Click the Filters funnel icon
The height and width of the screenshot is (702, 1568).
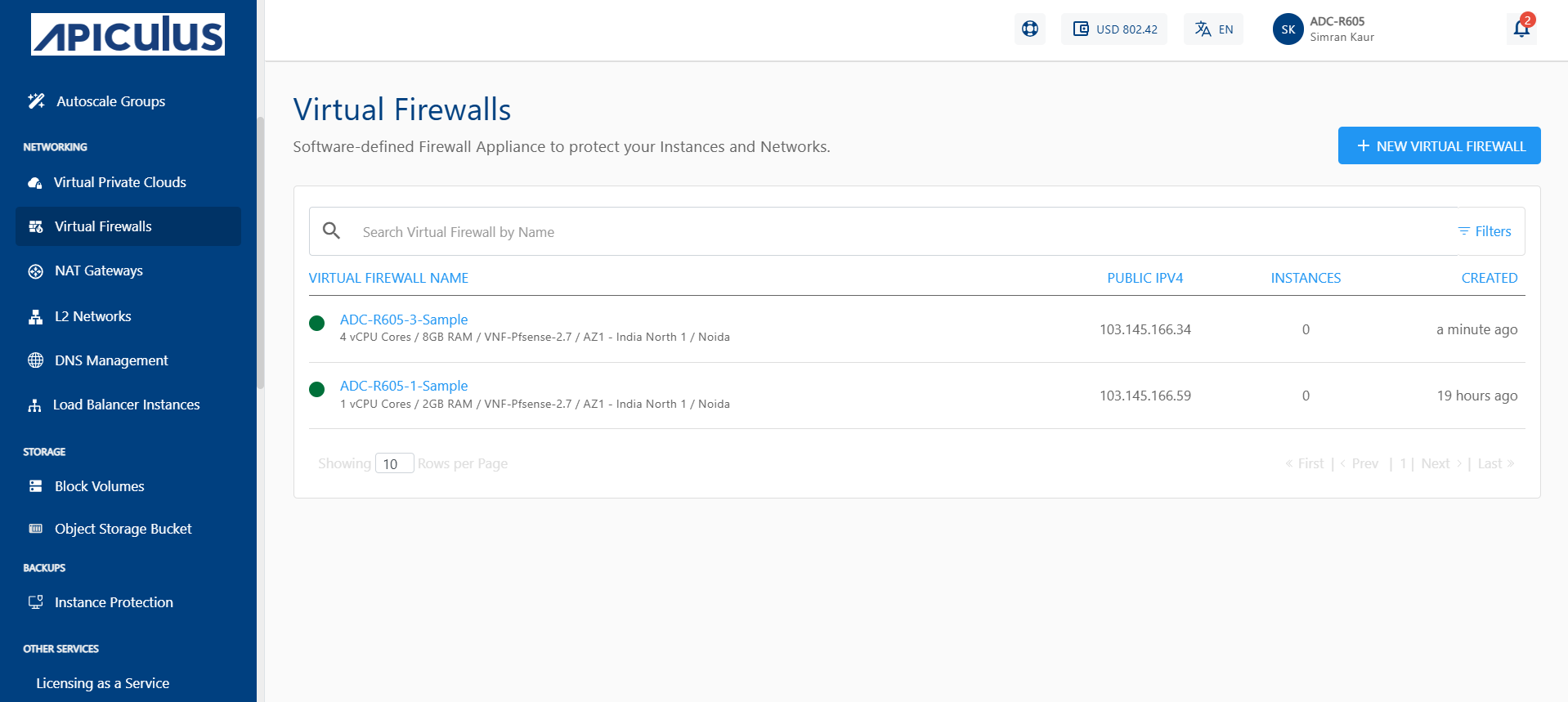tap(1464, 231)
